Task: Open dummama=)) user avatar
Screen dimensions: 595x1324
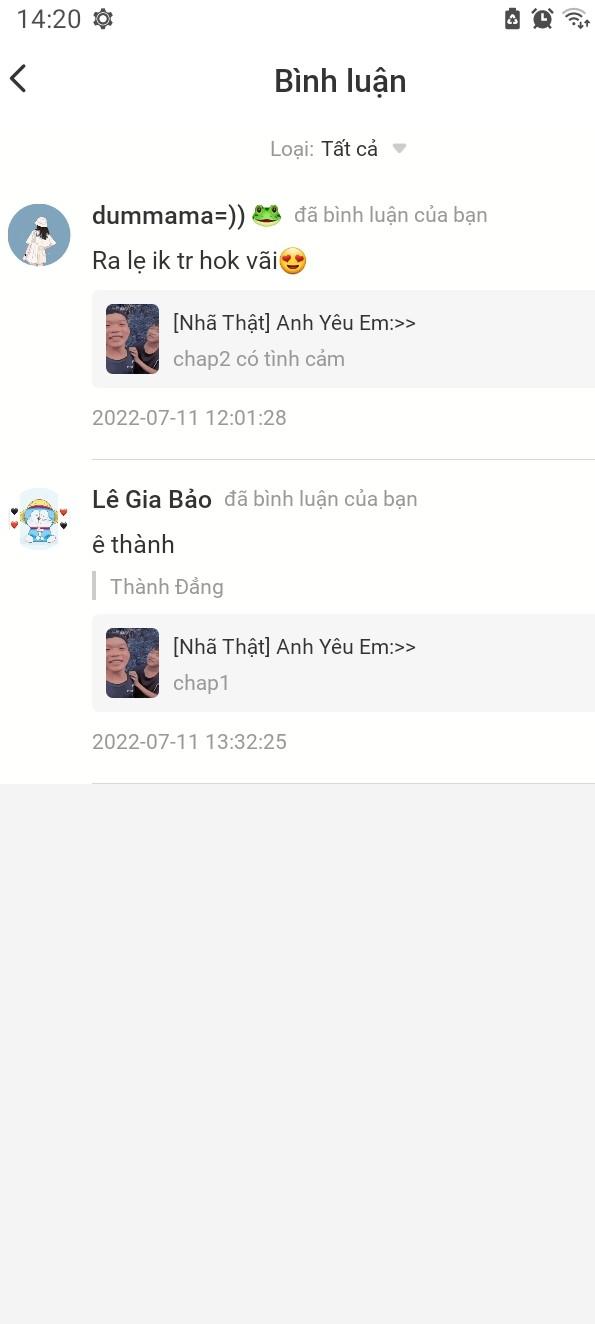Action: click(39, 235)
